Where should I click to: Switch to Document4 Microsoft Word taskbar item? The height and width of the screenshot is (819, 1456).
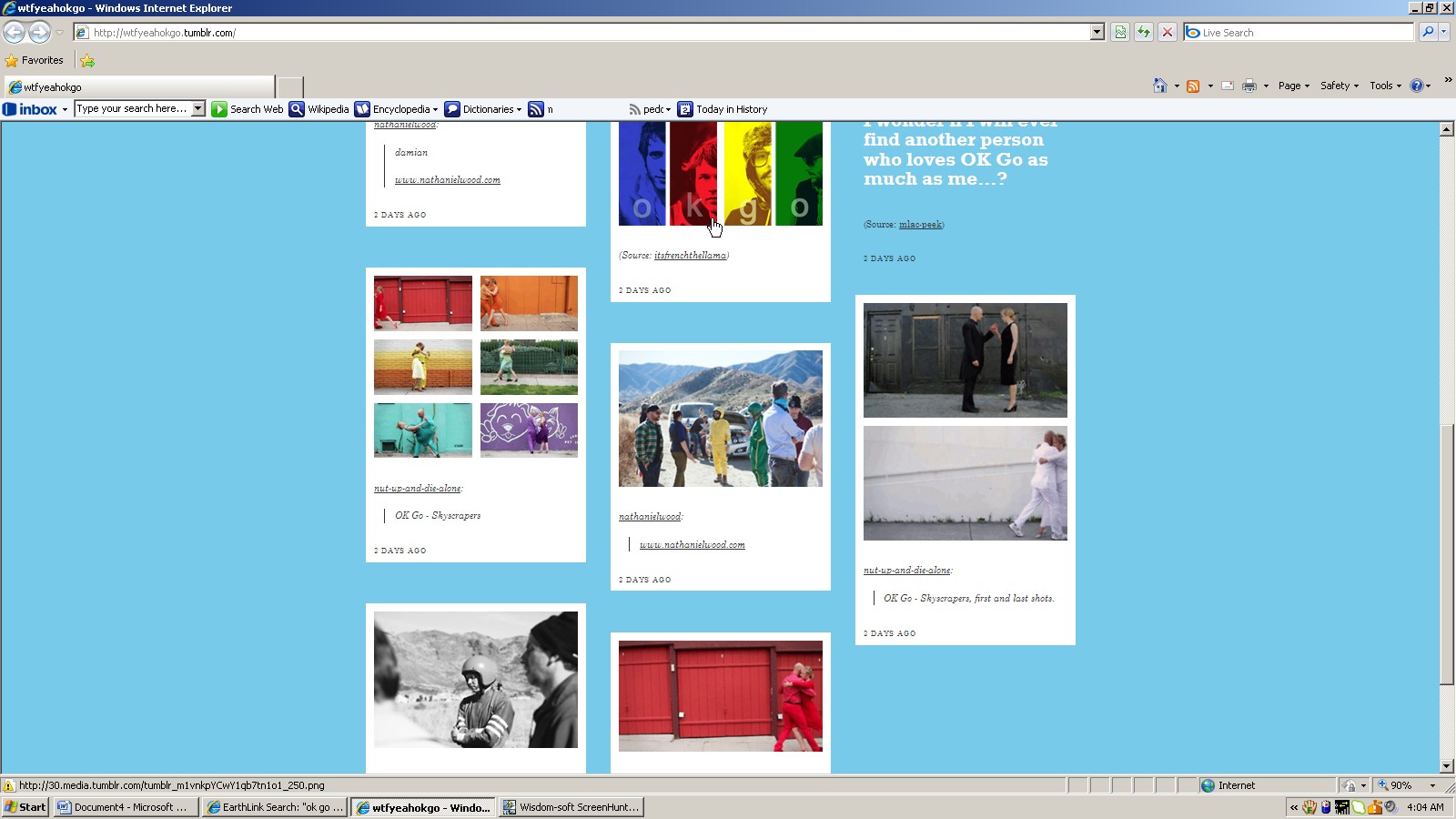point(125,807)
